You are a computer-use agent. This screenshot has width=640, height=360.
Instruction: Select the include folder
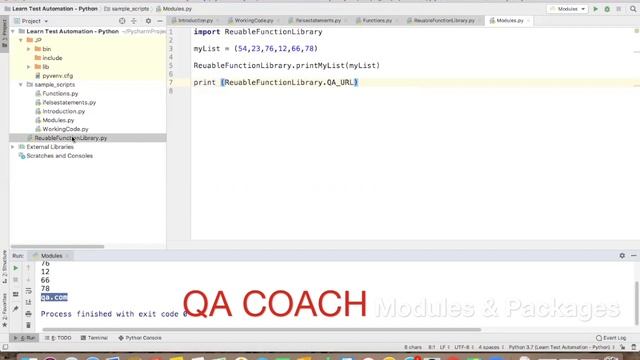click(52, 58)
